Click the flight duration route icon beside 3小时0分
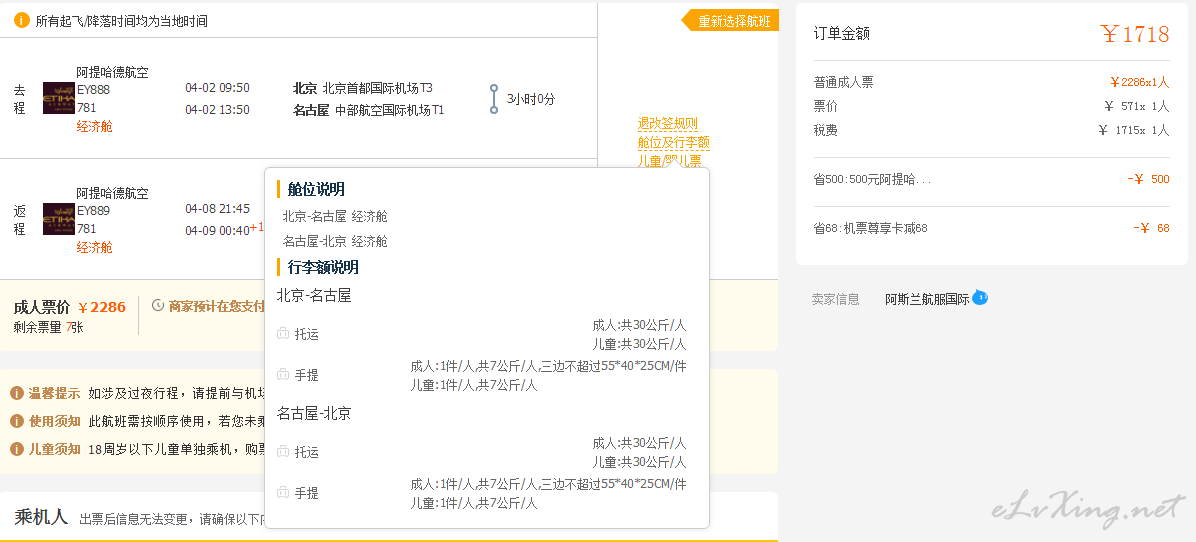Viewport: 1196px width, 542px height. coord(494,99)
